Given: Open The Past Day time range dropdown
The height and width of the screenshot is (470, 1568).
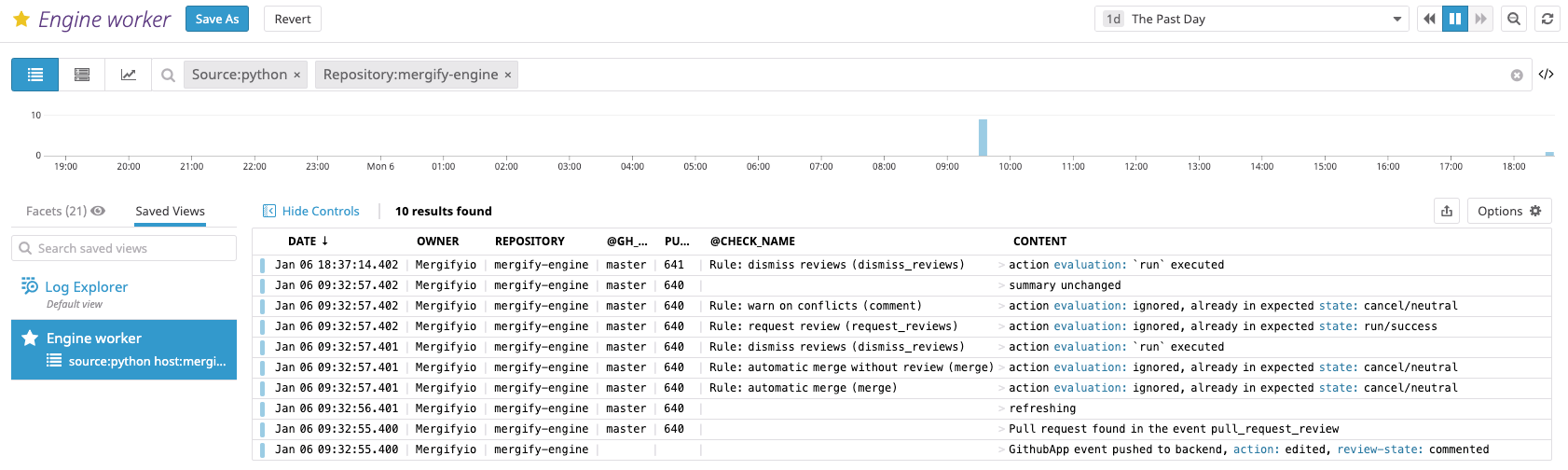Looking at the screenshot, I should click(1251, 19).
